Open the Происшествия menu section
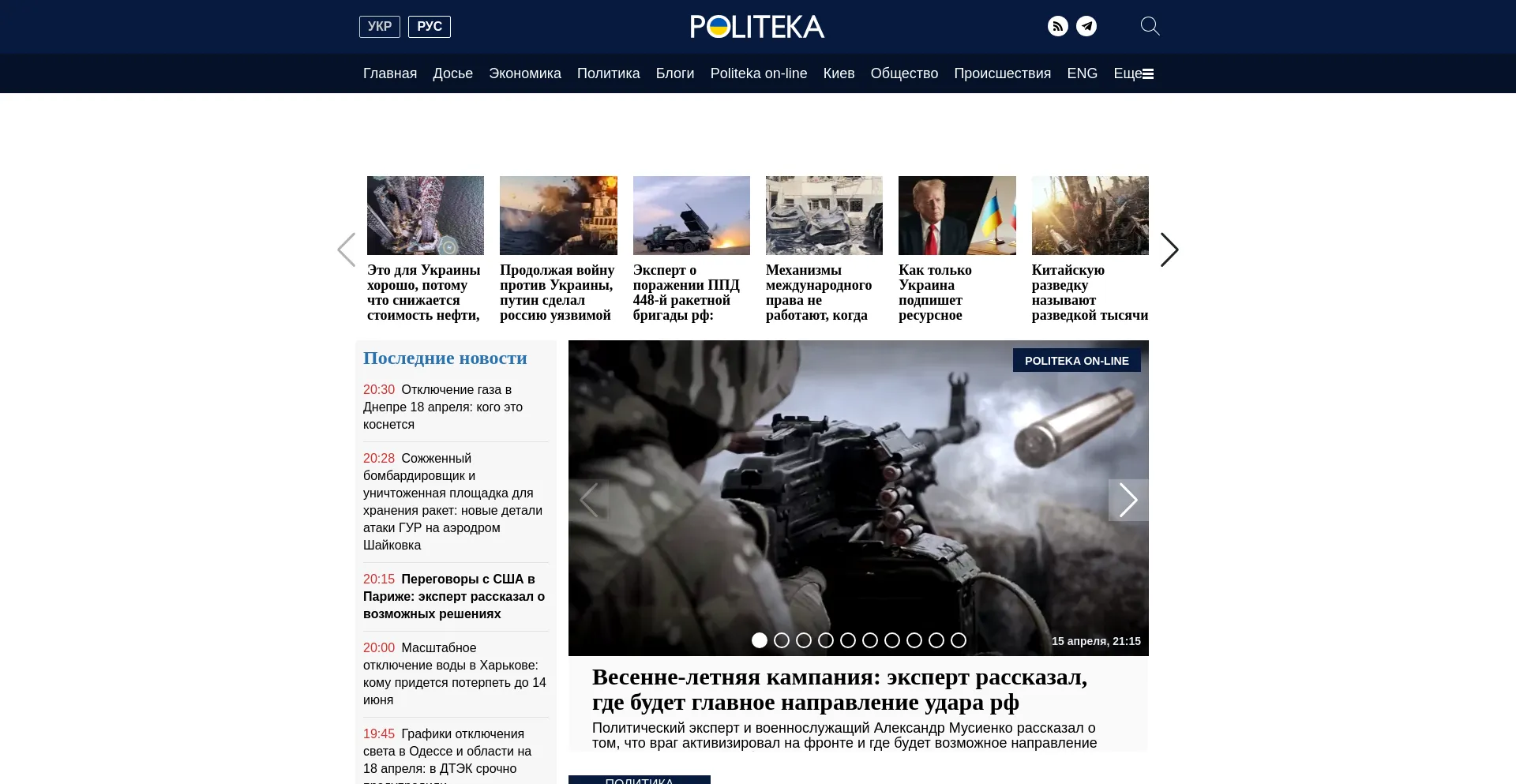This screenshot has height=784, width=1516. [1002, 73]
